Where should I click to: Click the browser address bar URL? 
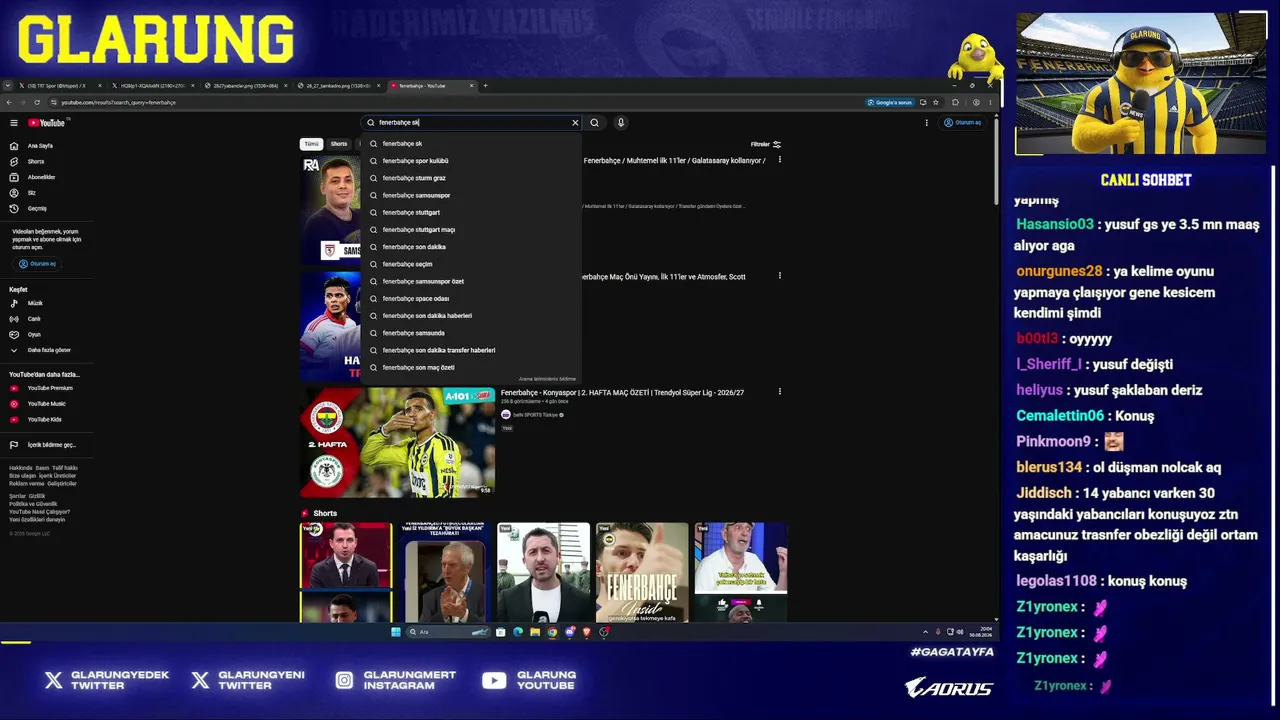click(118, 102)
